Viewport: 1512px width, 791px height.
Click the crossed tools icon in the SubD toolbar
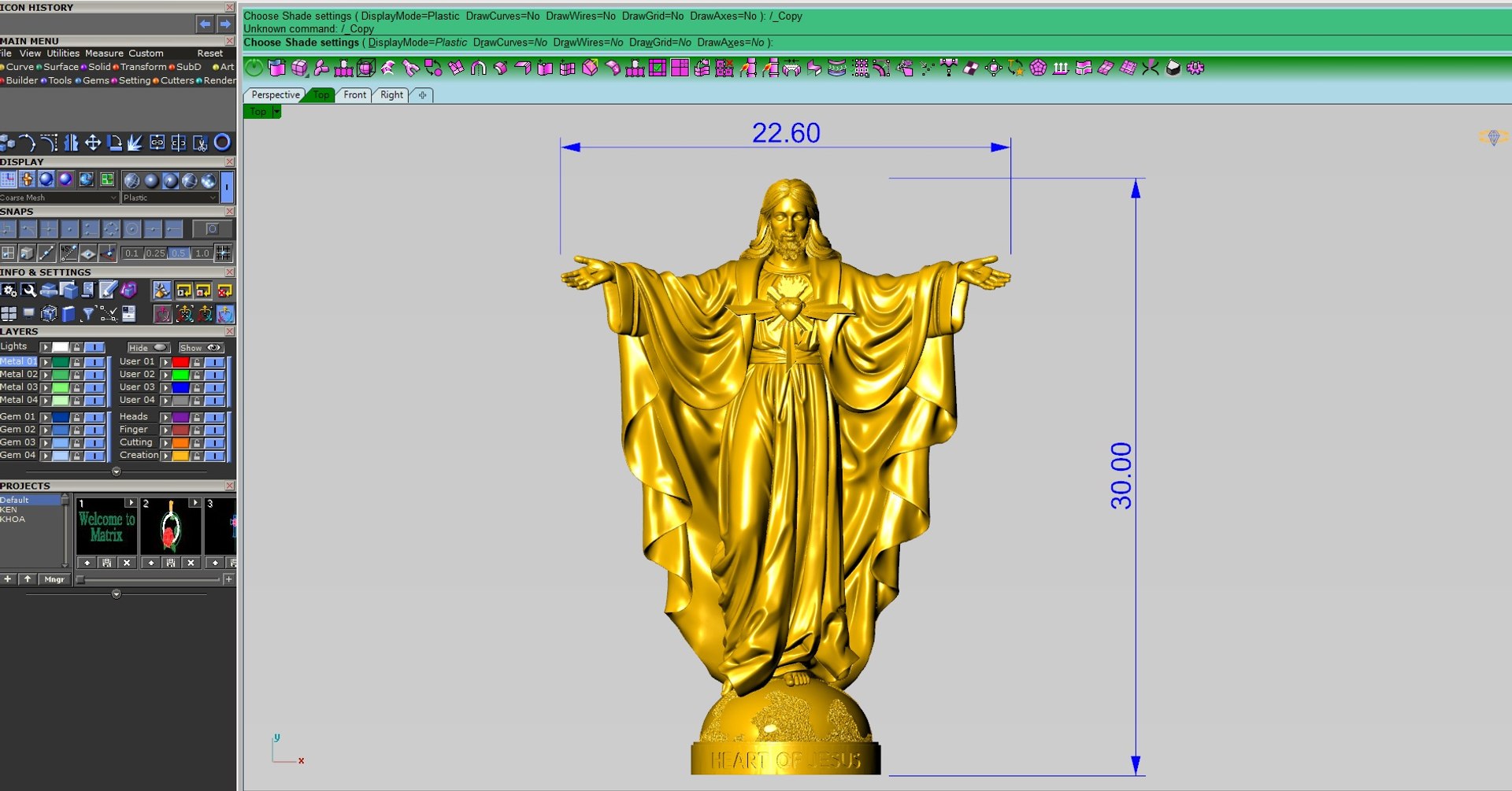pos(1151,68)
